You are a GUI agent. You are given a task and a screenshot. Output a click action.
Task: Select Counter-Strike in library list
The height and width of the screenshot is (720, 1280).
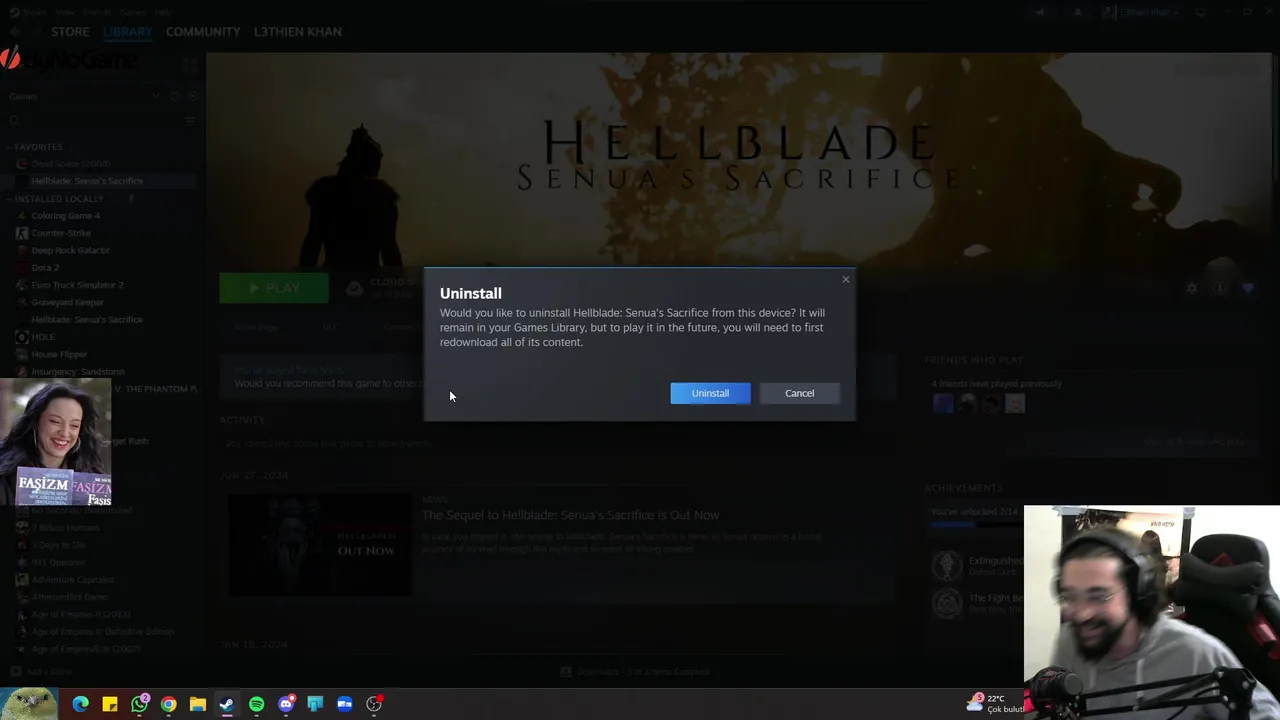(61, 233)
